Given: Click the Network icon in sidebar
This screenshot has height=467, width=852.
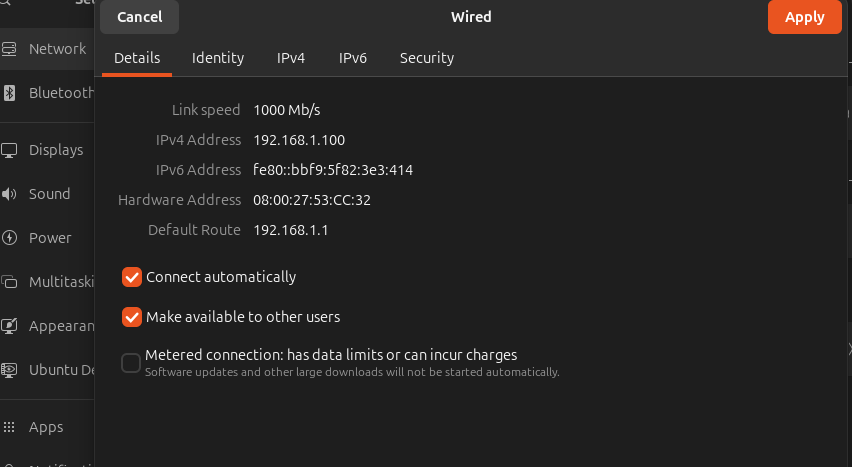Looking at the screenshot, I should (9, 49).
